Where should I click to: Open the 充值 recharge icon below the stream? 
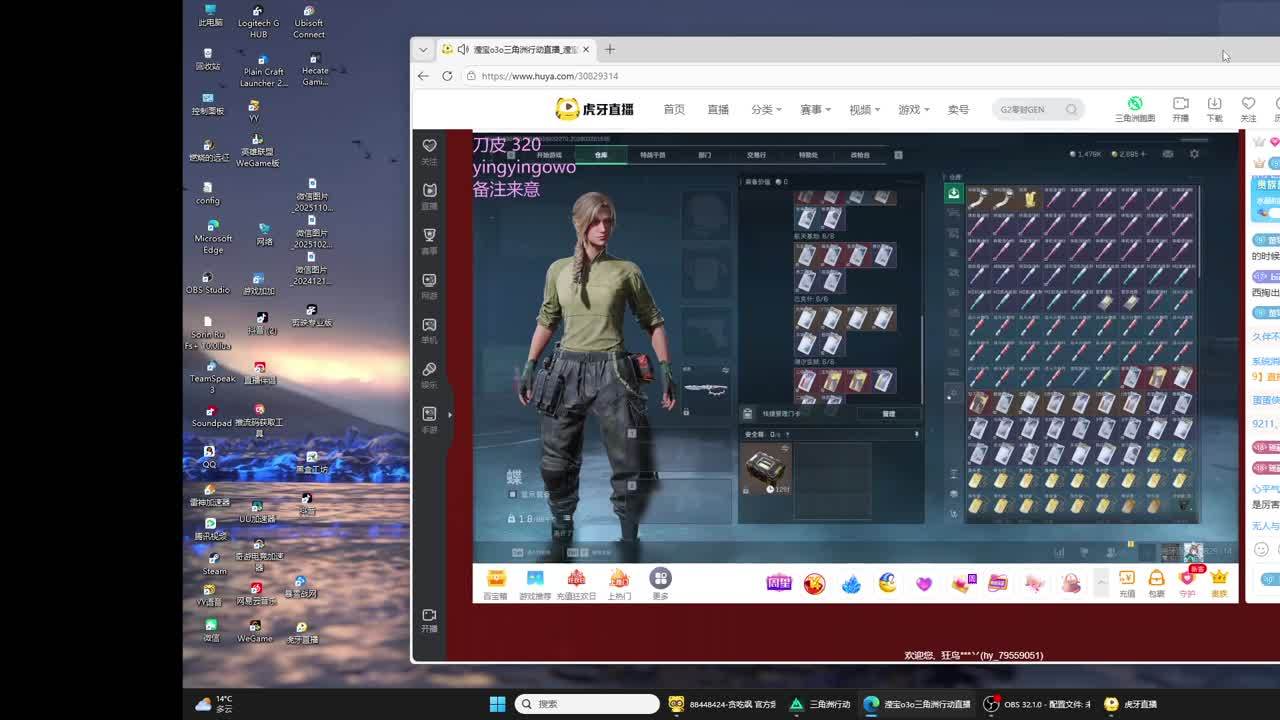[1126, 582]
